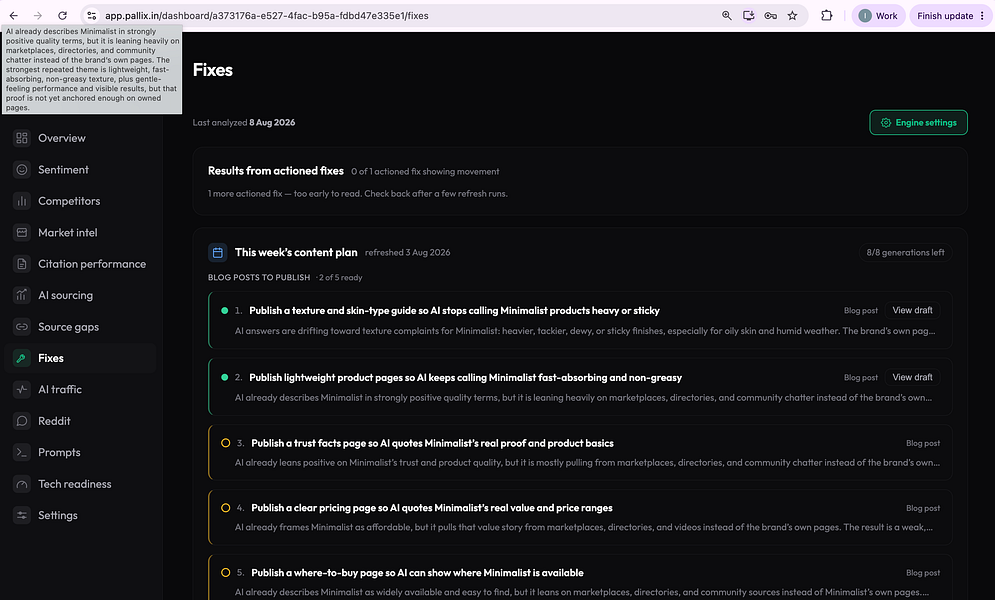Open AI sourcing page
Viewport: 995px width, 600px height.
click(65, 296)
